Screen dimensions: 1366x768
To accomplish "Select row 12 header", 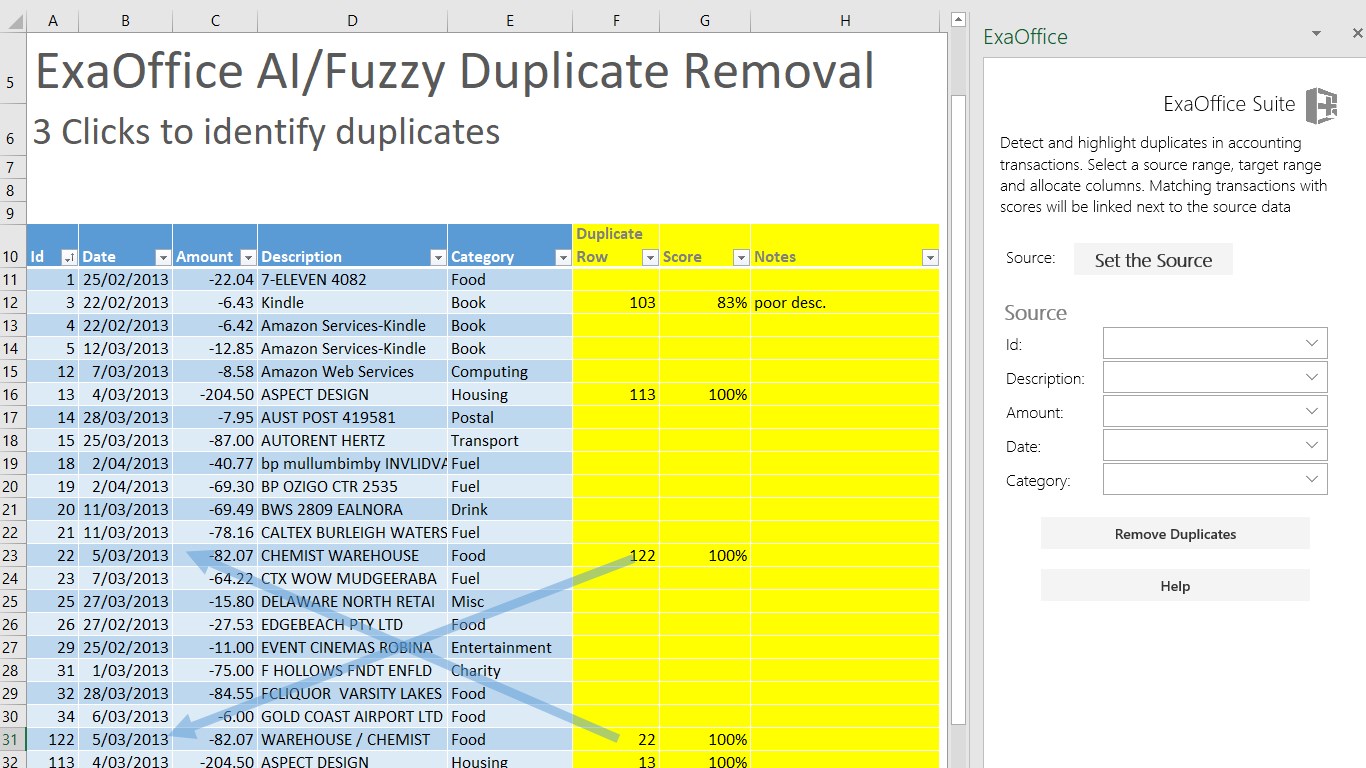I will (x=12, y=302).
